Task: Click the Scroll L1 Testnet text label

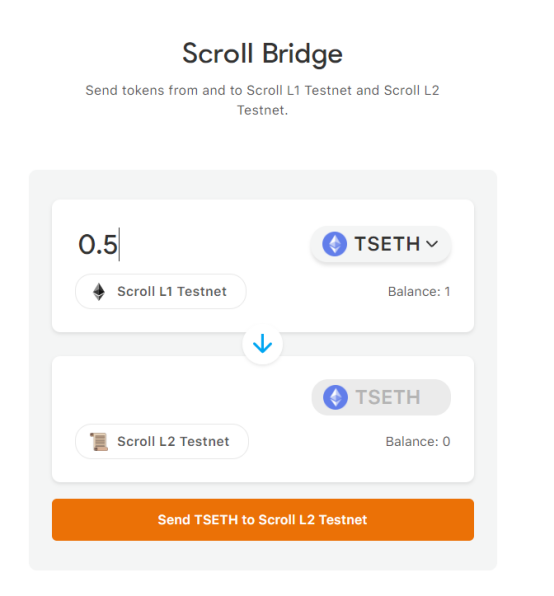Action: tap(172, 292)
